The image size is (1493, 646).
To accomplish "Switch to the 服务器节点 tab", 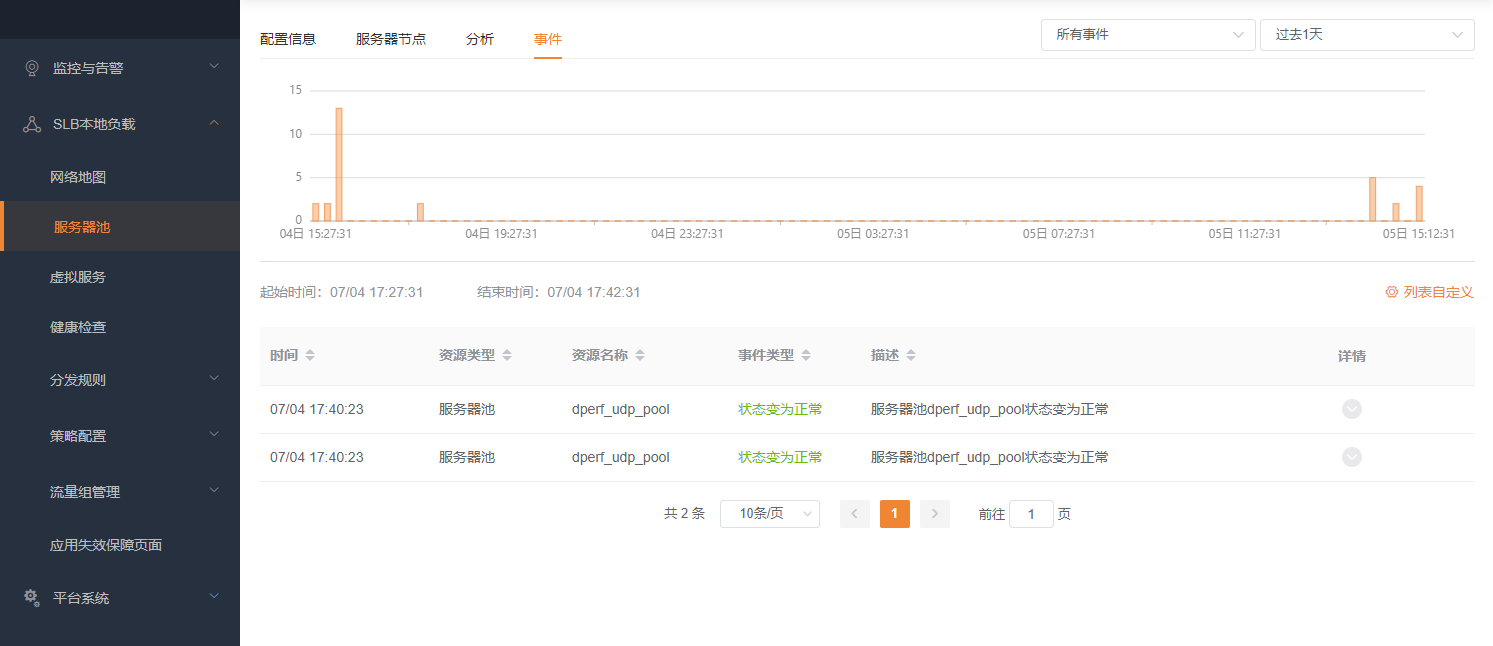I will point(391,39).
